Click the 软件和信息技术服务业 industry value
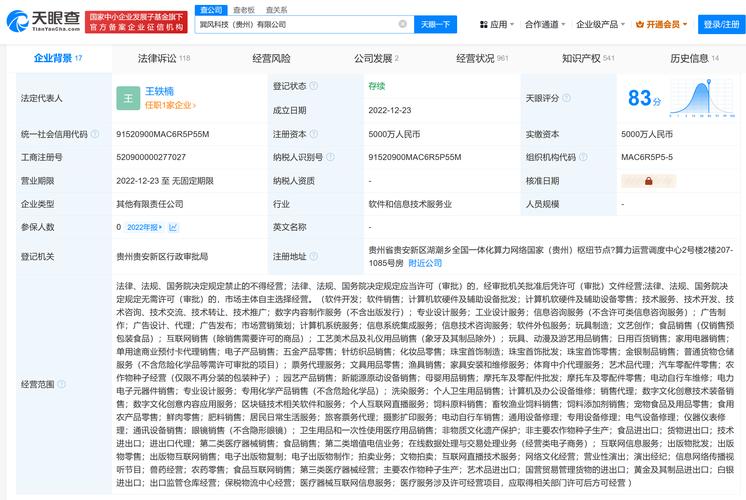Viewport: 746px width, 500px height. 410,204
